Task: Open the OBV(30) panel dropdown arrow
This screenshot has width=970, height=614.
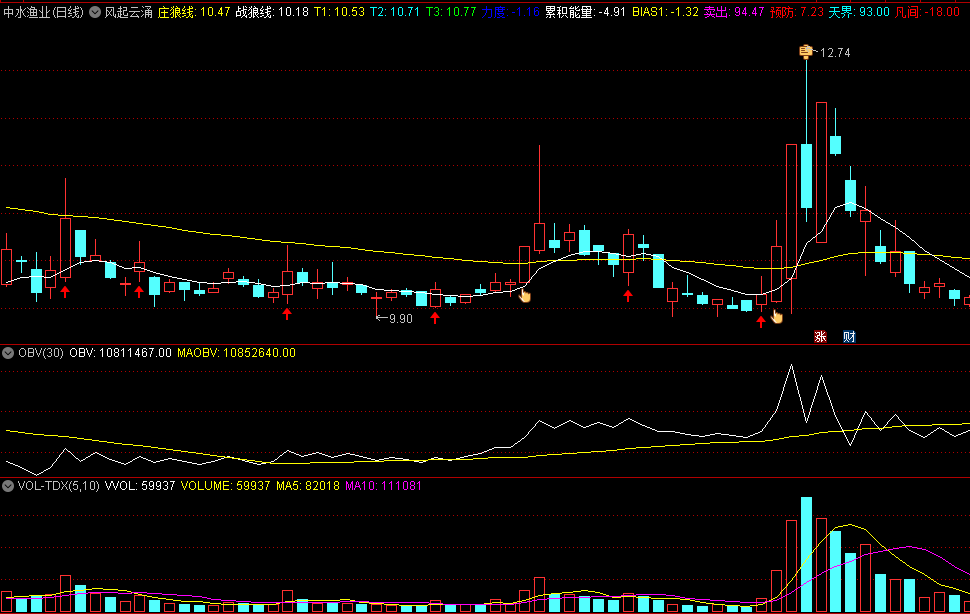Action: pyautogui.click(x=8, y=353)
